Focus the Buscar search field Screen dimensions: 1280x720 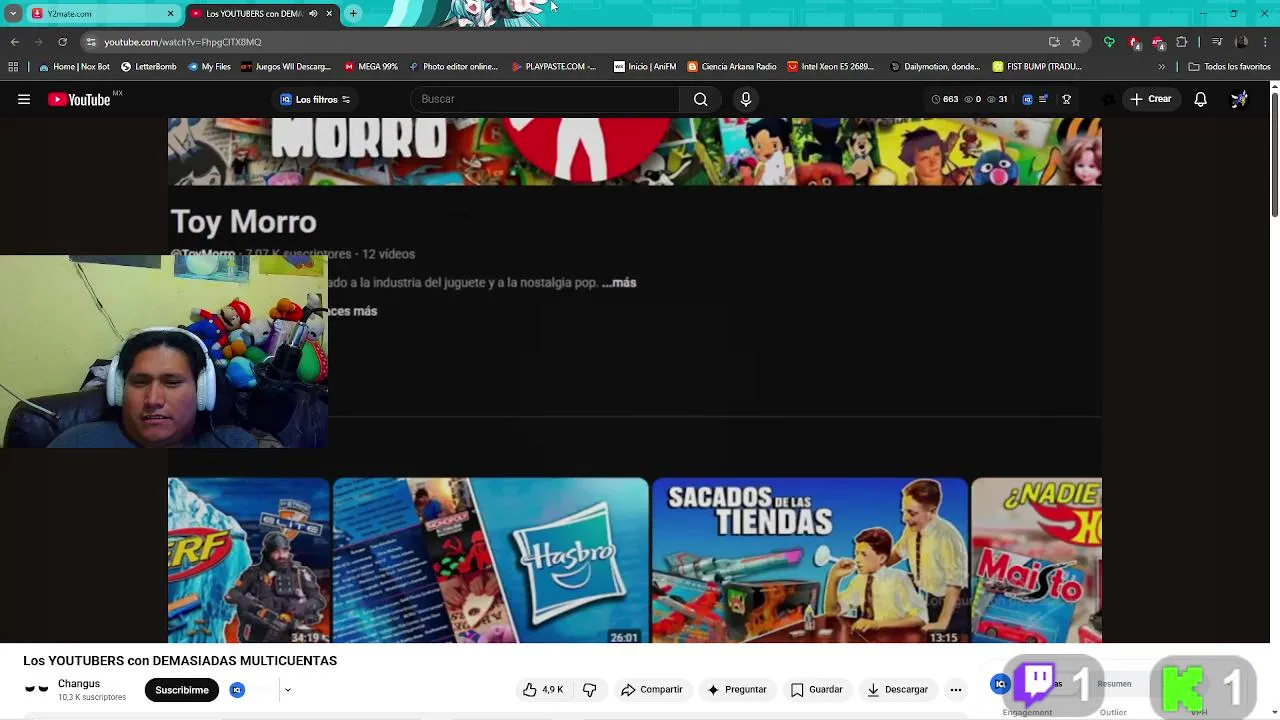point(545,99)
